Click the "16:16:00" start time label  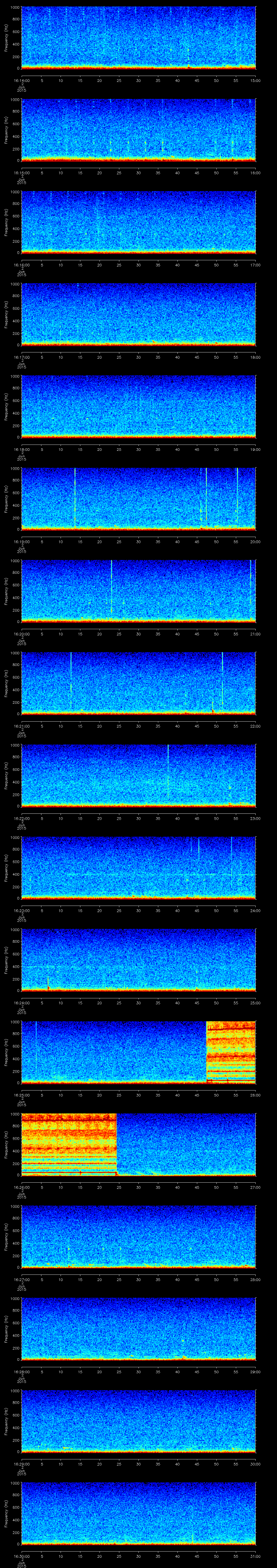pos(21,265)
